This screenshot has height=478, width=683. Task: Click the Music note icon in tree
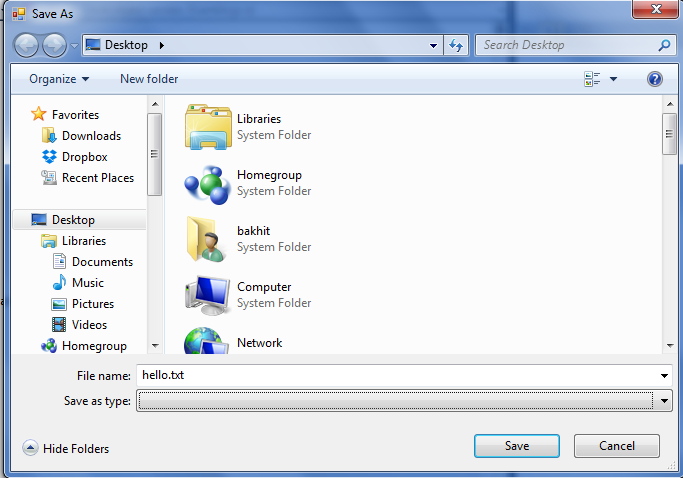tap(59, 282)
